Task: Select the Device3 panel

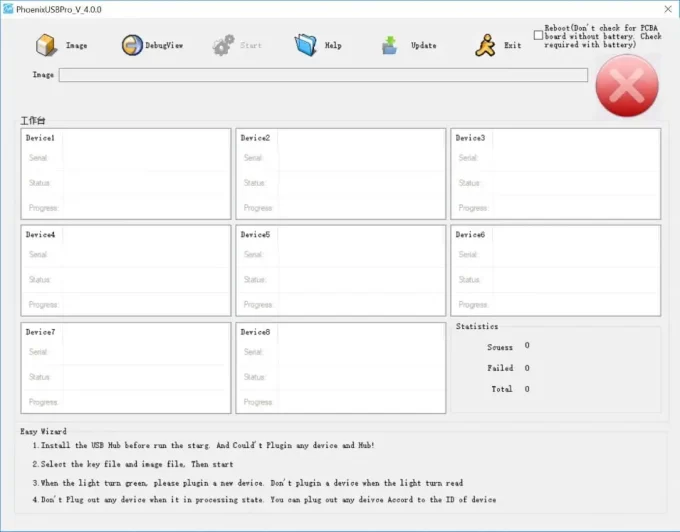Action: coord(556,173)
